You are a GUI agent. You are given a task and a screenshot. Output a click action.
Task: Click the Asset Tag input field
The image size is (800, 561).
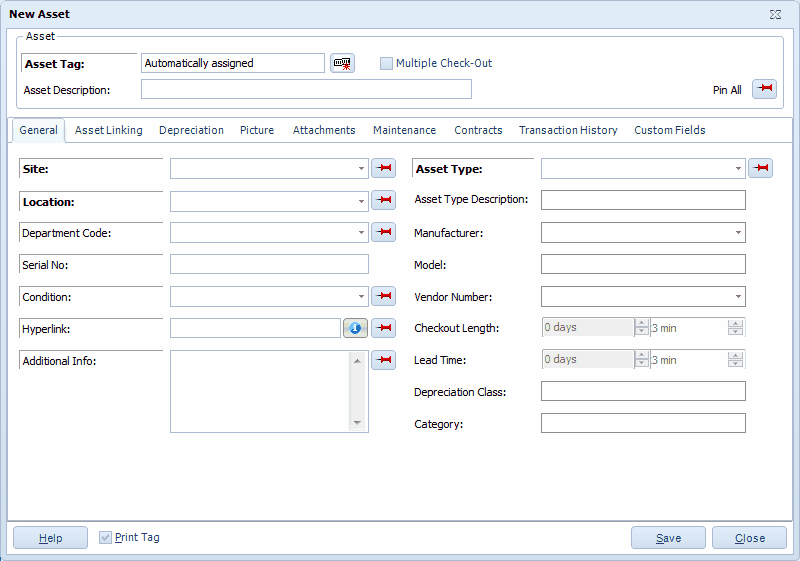(233, 63)
